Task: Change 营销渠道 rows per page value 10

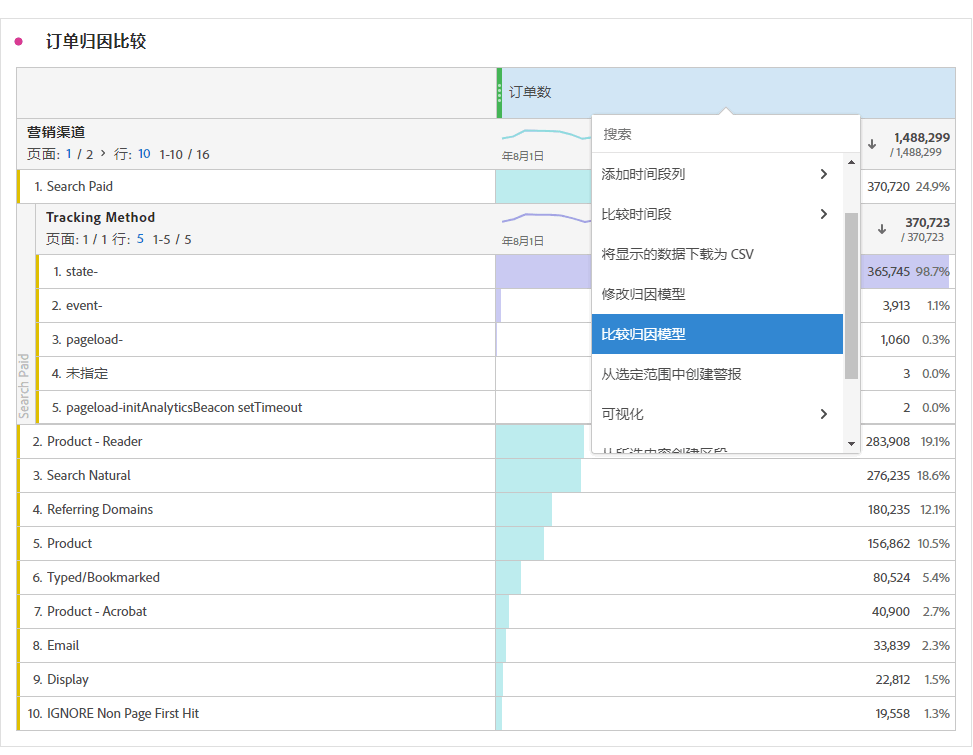Action: tap(144, 154)
